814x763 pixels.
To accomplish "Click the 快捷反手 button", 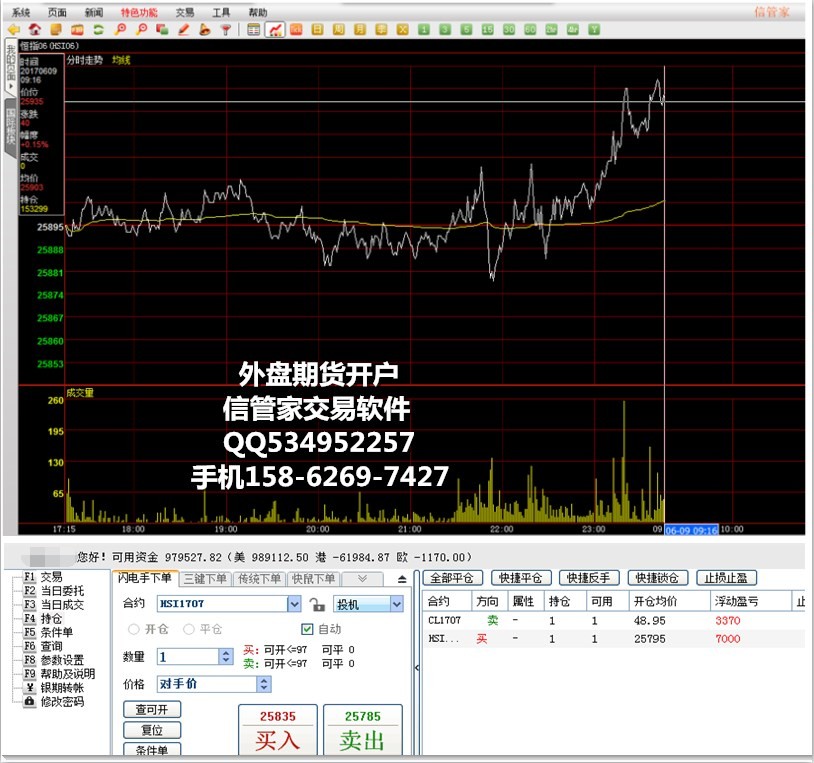I will pyautogui.click(x=589, y=578).
